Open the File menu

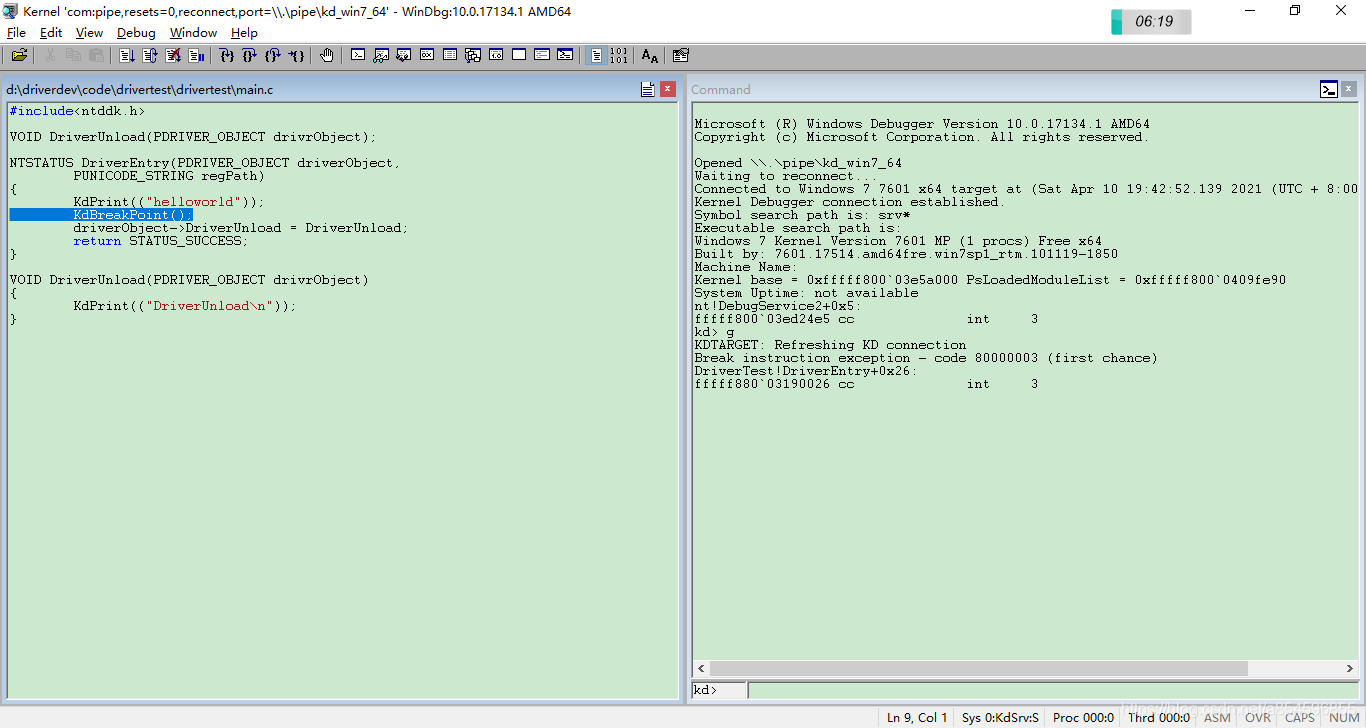(16, 33)
